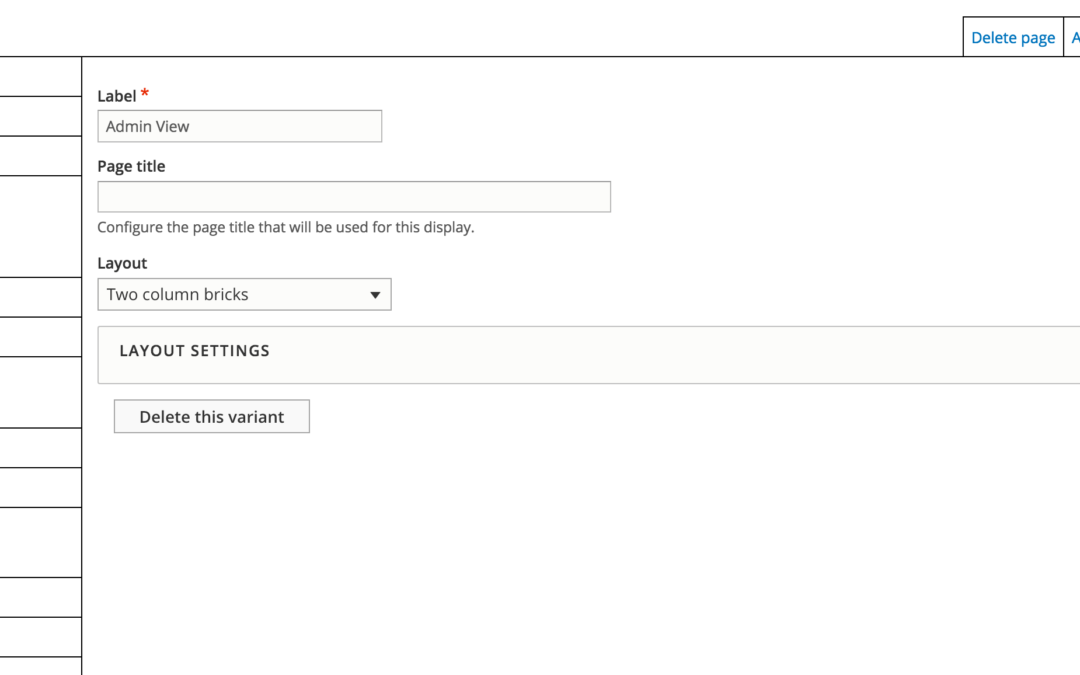Choose the sidebar row beside the Layout dropdown
This screenshot has width=1080, height=675.
tap(40, 298)
